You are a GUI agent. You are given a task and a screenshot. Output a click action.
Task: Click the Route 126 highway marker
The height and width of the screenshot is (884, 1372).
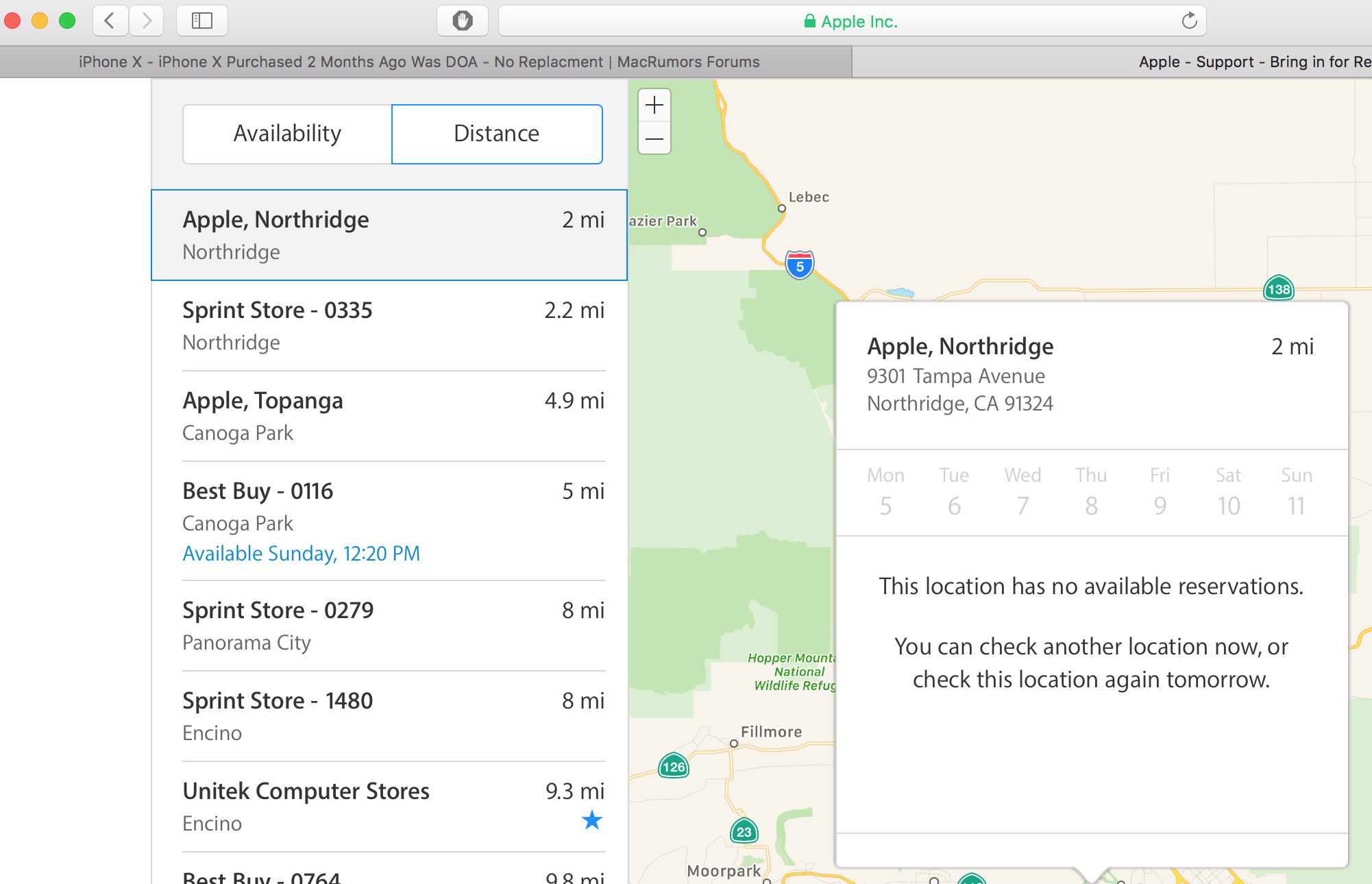674,766
